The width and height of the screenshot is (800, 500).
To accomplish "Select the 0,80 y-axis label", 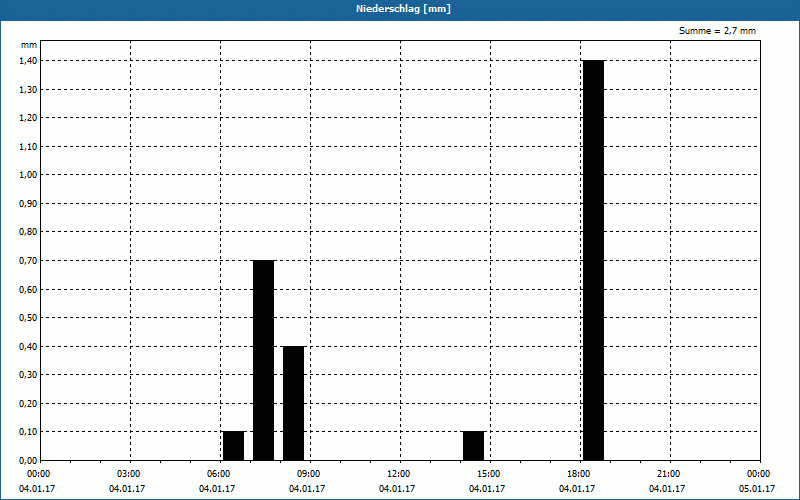I will 29,232.
